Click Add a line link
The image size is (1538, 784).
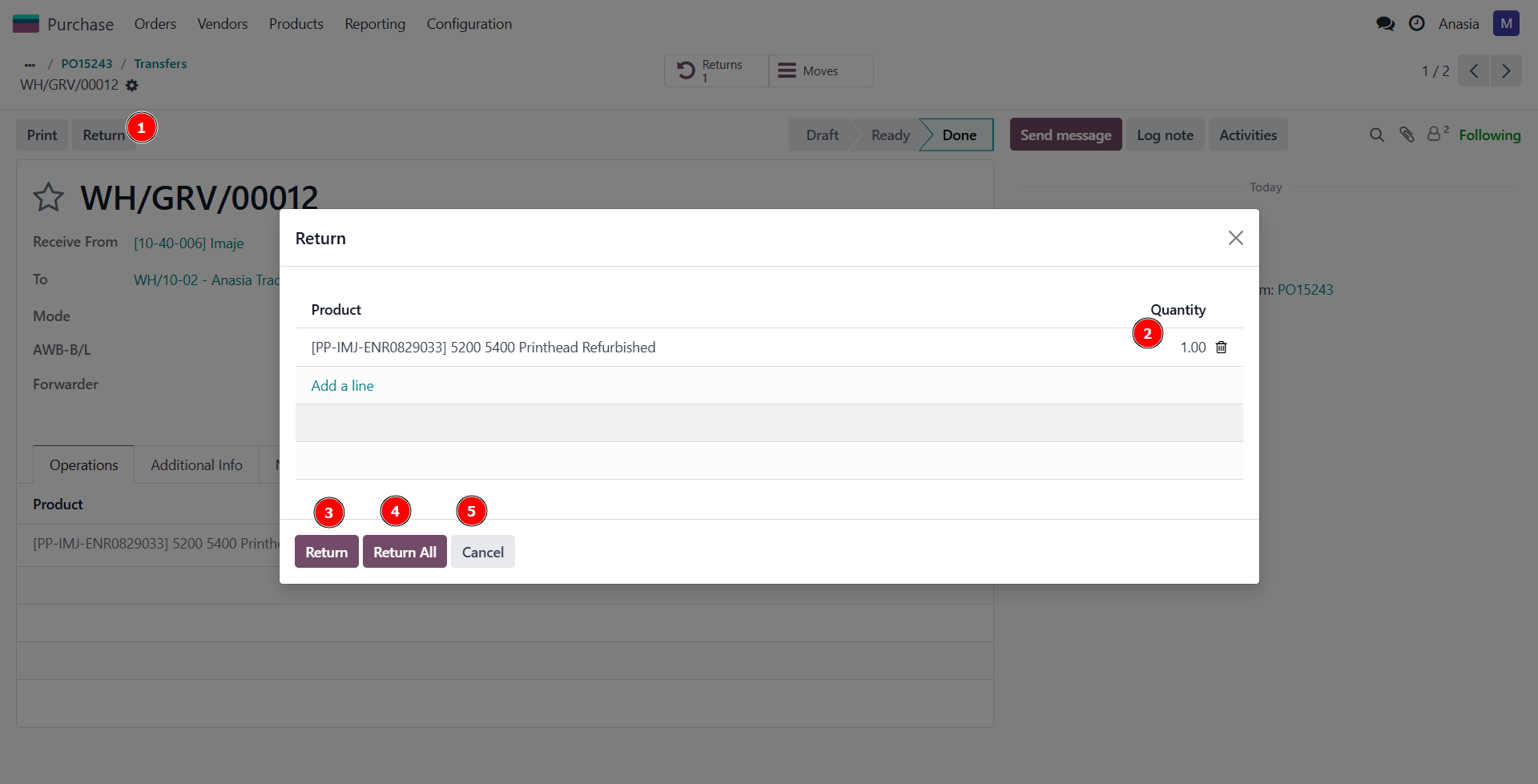pyautogui.click(x=342, y=386)
